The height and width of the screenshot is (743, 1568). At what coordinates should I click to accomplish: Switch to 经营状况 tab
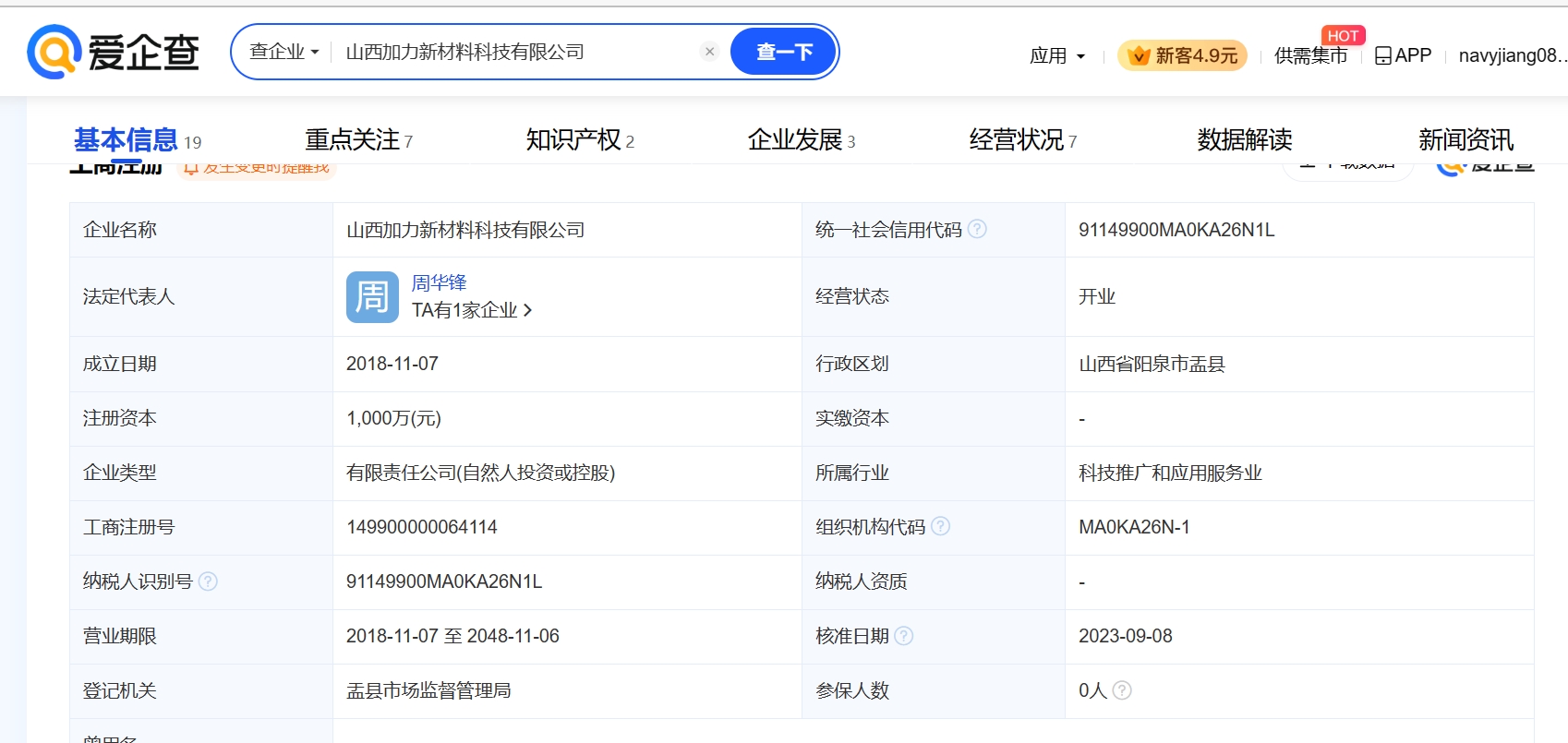click(x=1023, y=140)
